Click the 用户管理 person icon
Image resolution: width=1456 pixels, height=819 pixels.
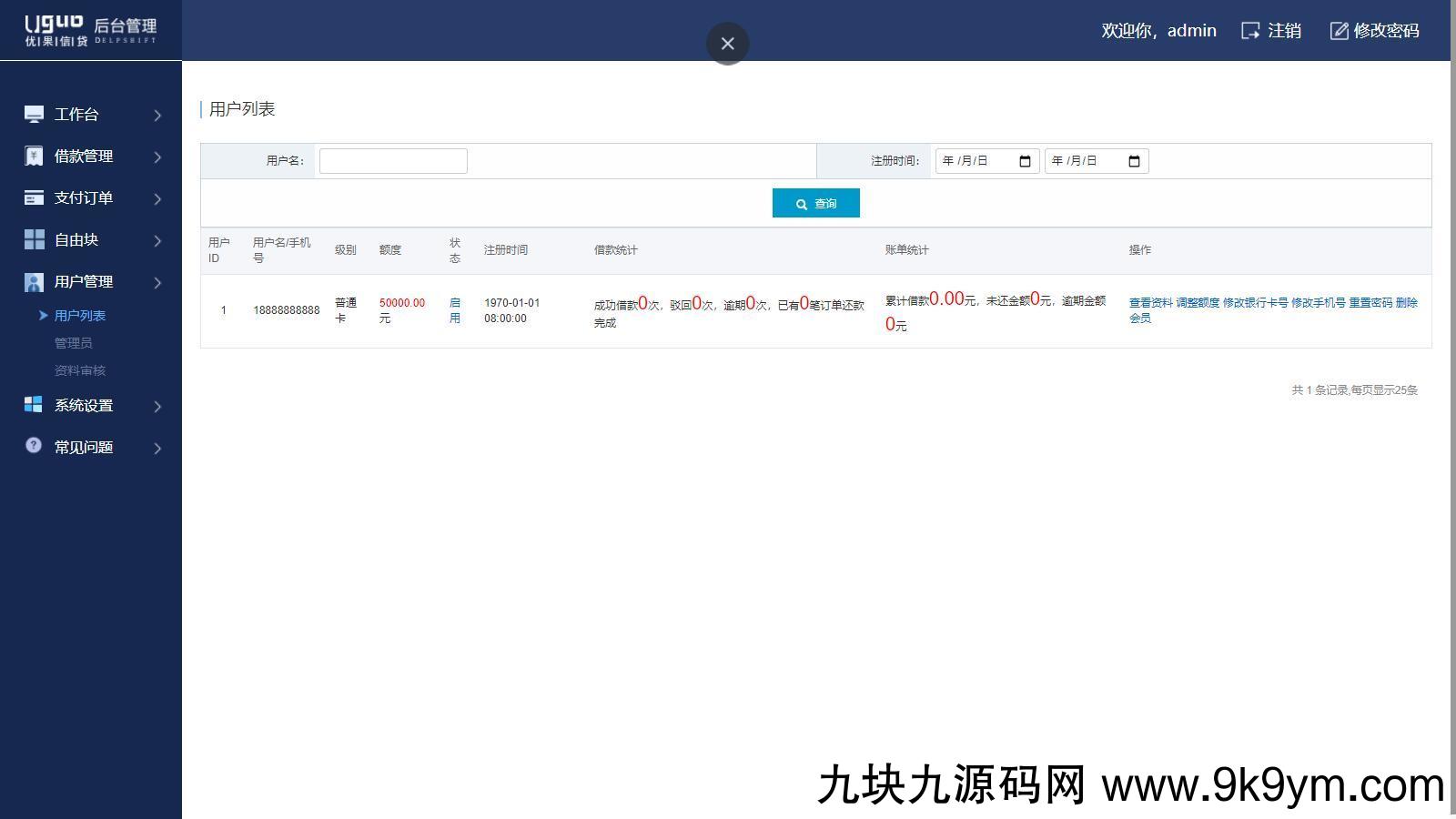34,282
